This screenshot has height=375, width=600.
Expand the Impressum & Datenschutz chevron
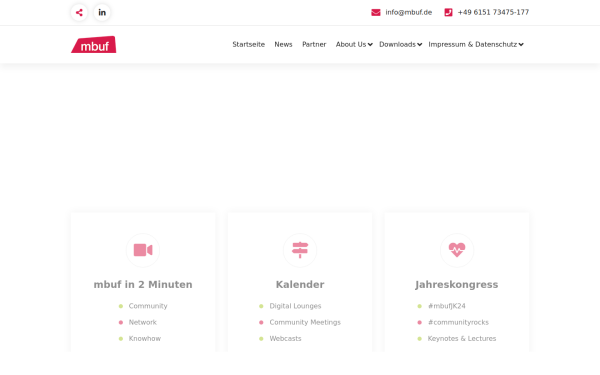click(x=521, y=45)
